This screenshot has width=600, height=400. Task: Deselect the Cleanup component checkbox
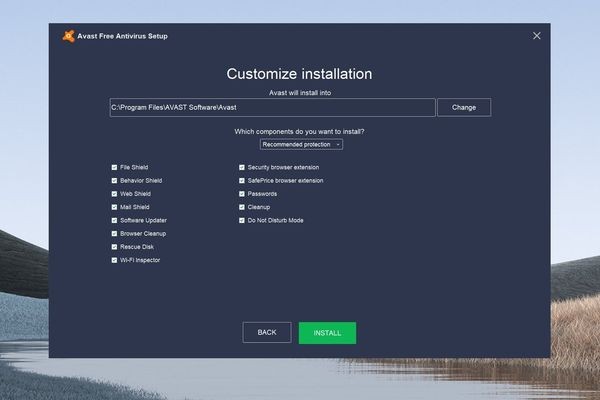point(241,207)
